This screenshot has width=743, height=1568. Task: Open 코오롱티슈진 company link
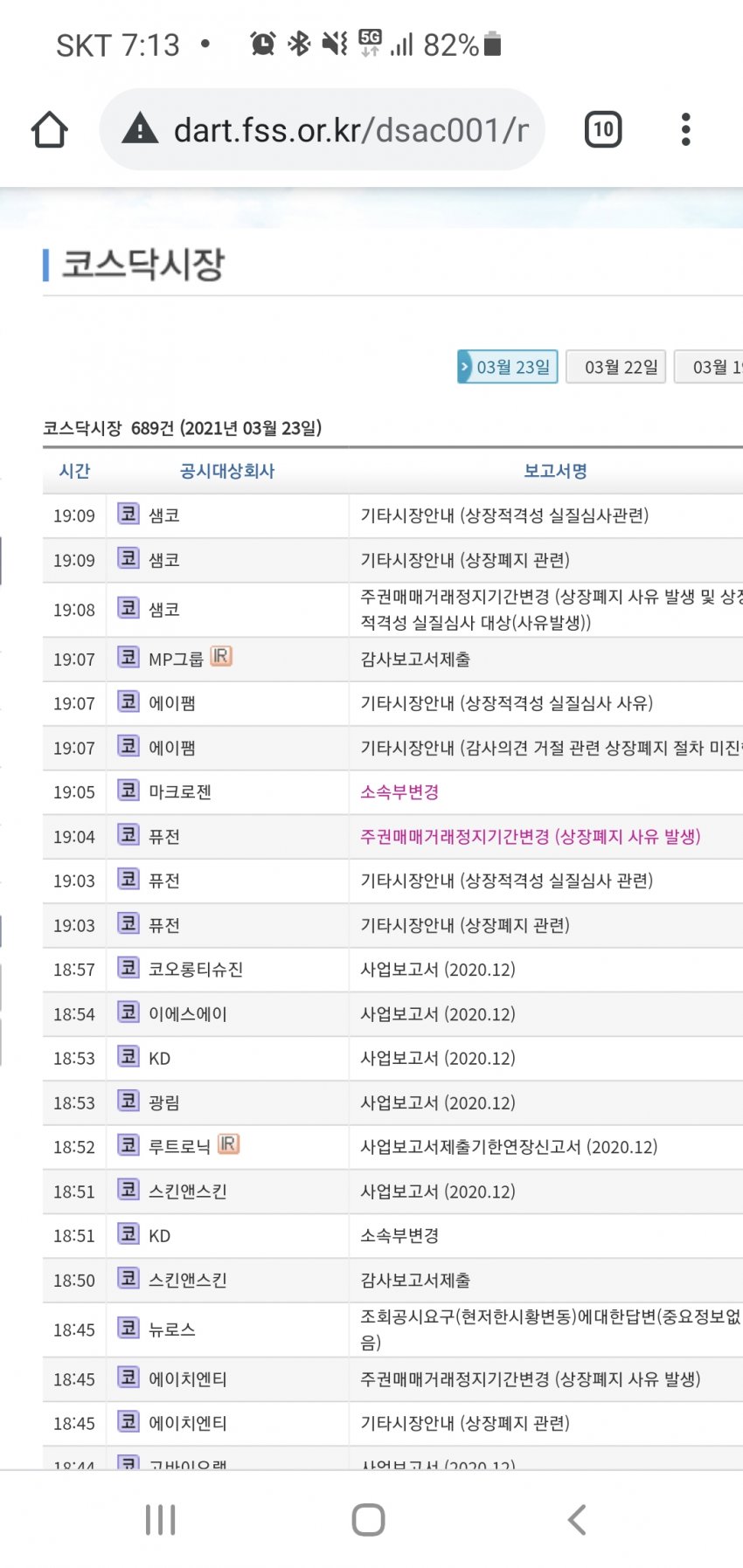(196, 970)
